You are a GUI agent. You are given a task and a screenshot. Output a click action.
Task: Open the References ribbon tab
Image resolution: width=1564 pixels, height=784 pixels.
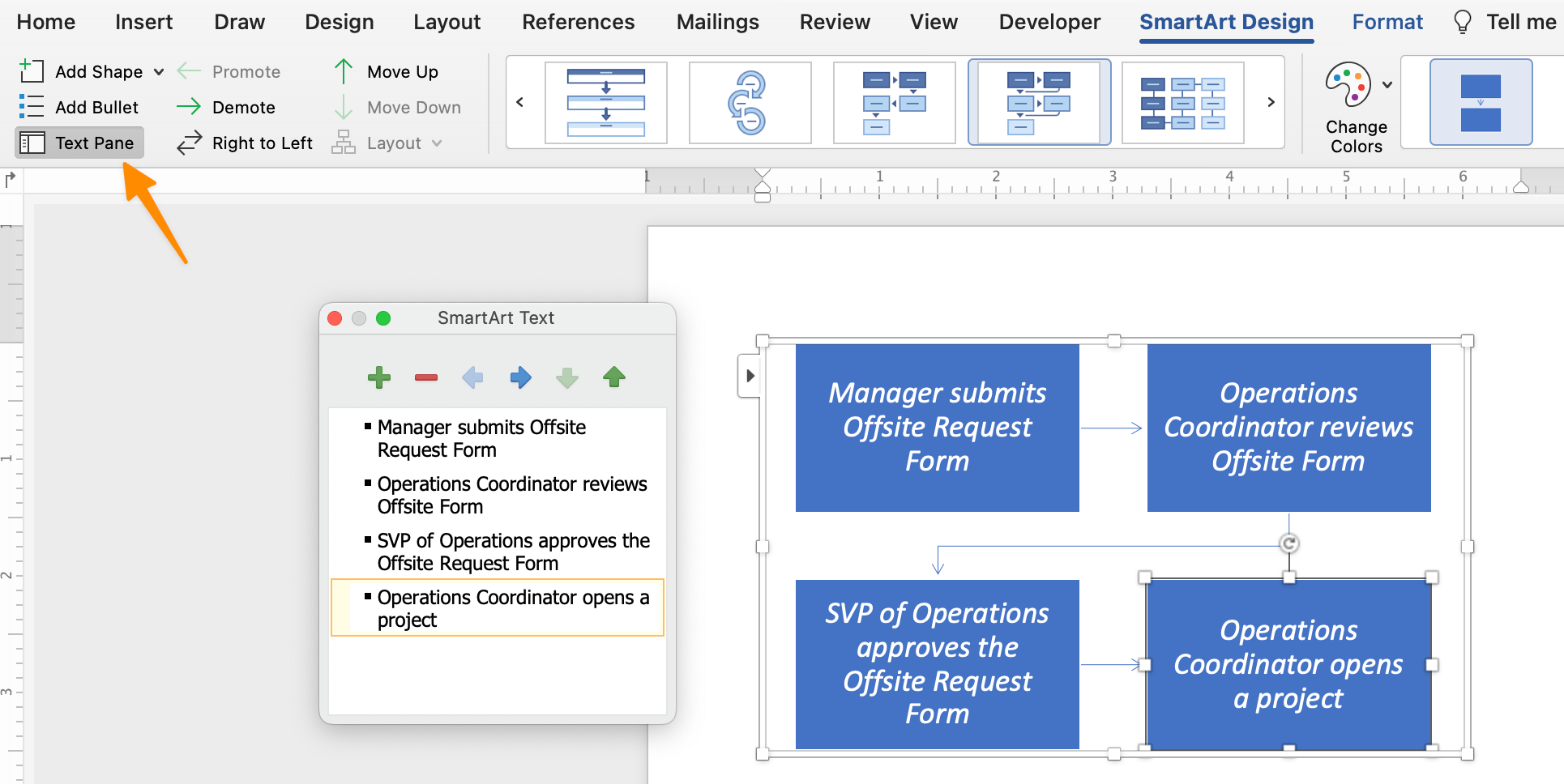578,22
